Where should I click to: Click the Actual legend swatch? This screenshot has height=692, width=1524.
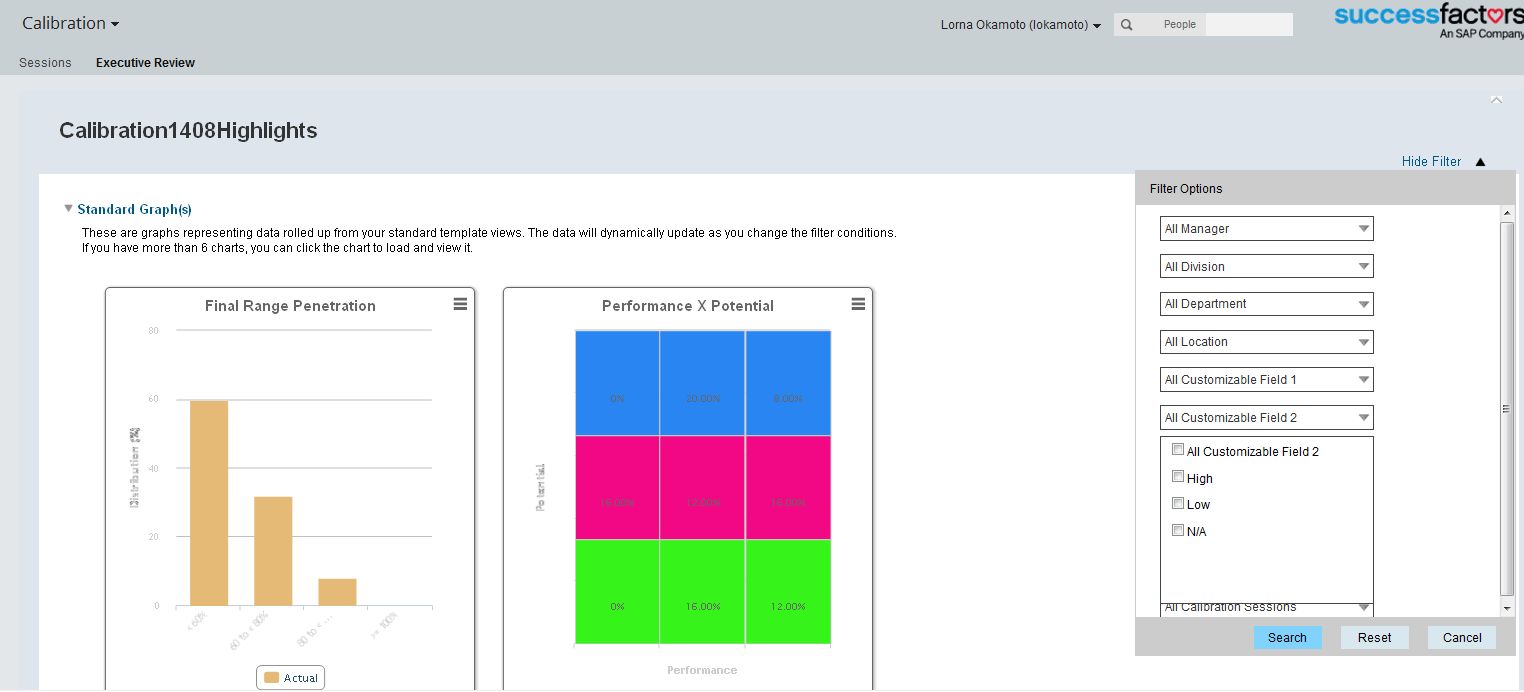[x=271, y=678]
